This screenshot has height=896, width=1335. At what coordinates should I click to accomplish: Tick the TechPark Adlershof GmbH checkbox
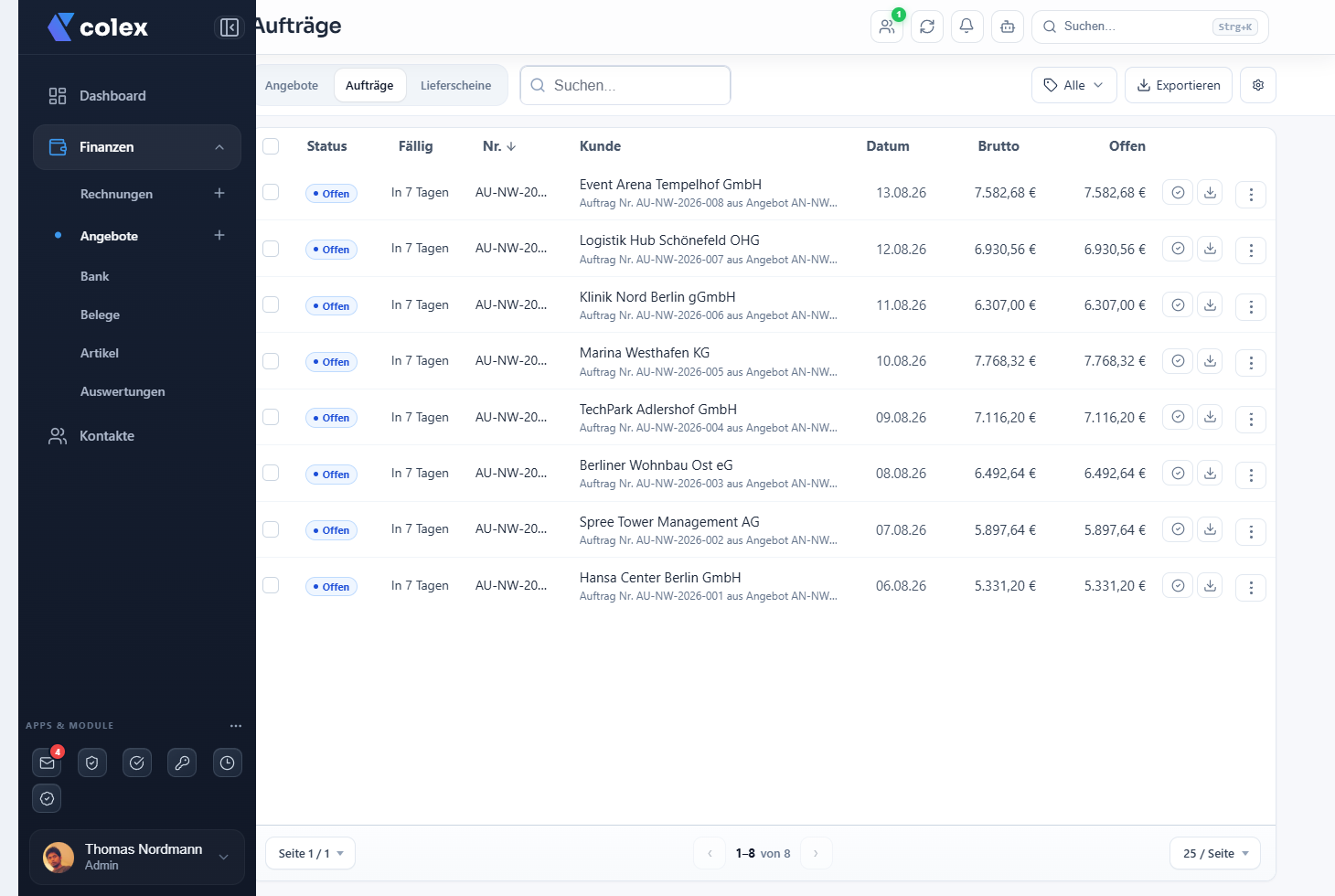click(271, 417)
